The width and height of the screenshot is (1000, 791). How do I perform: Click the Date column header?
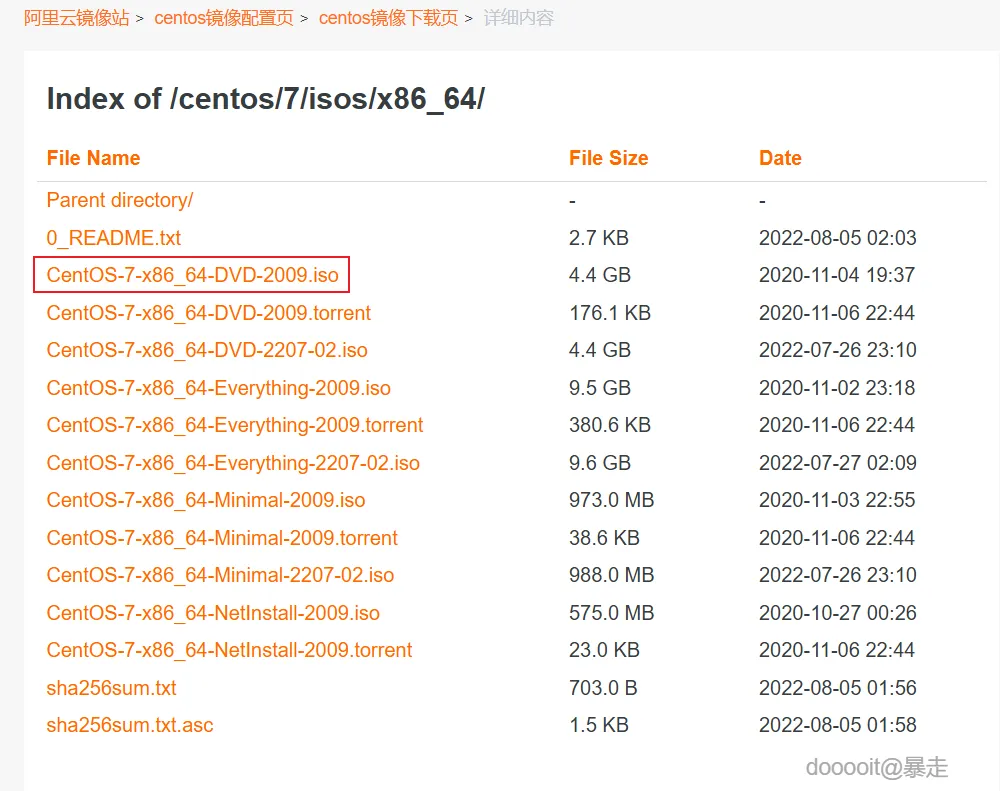(x=780, y=158)
